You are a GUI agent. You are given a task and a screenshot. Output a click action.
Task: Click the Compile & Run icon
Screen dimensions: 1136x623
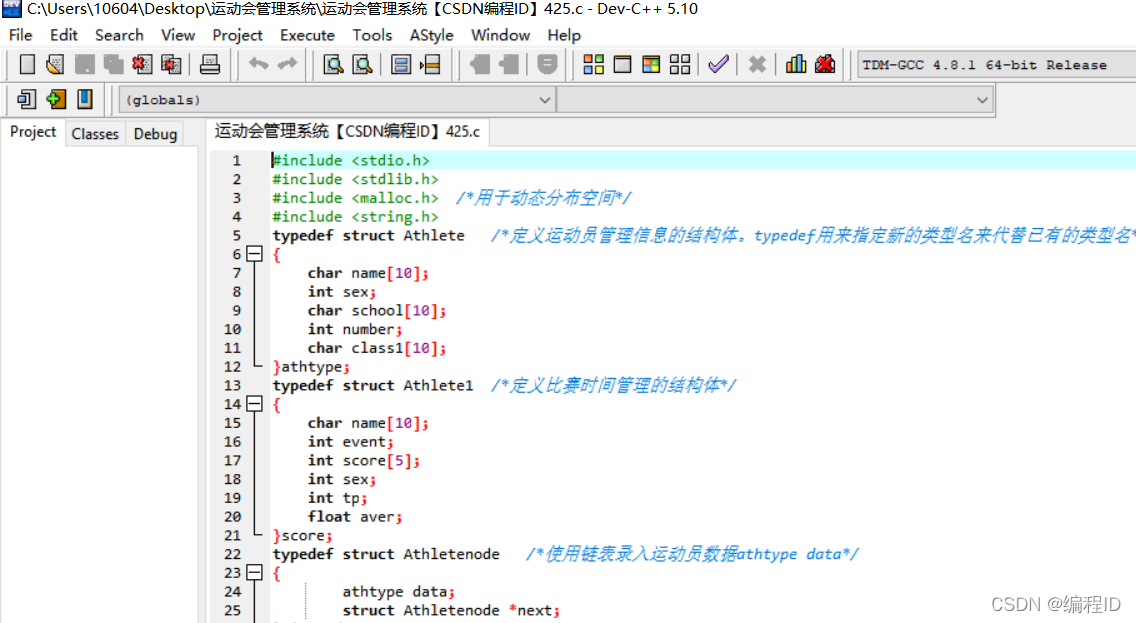(650, 63)
